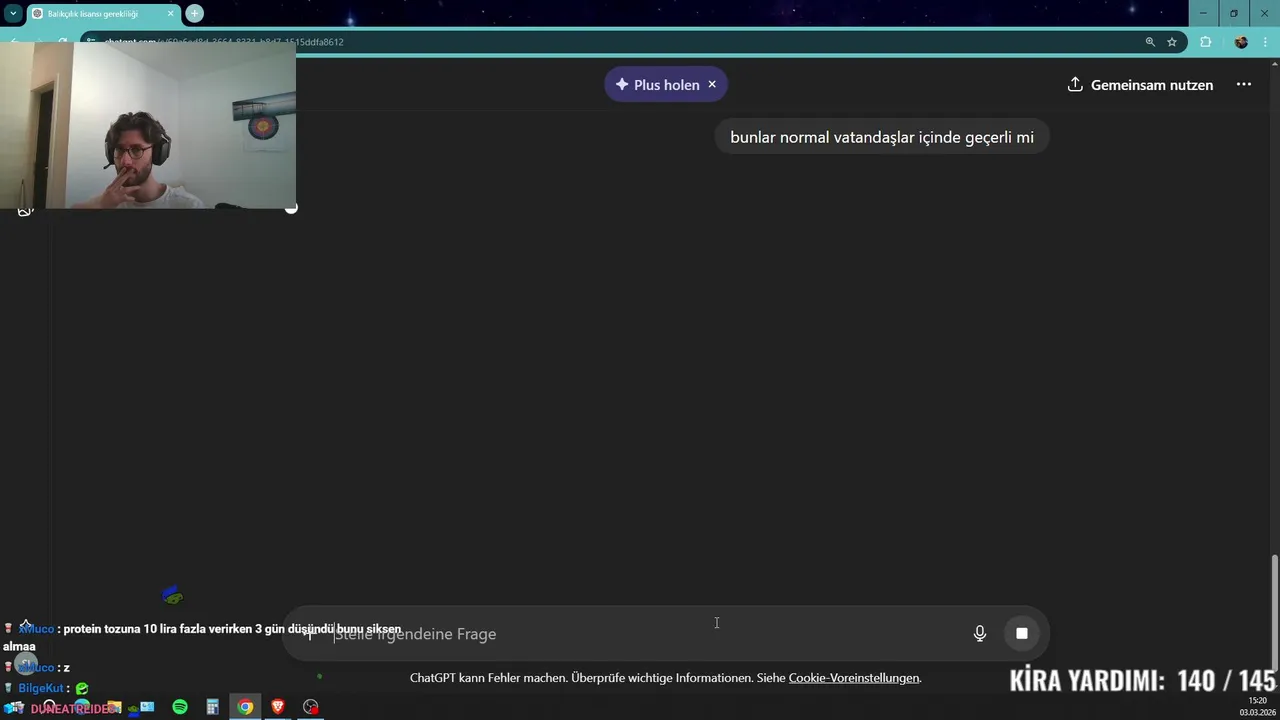This screenshot has width=1280, height=720.
Task: Click the scrollbar up arrow
Action: click(1274, 63)
